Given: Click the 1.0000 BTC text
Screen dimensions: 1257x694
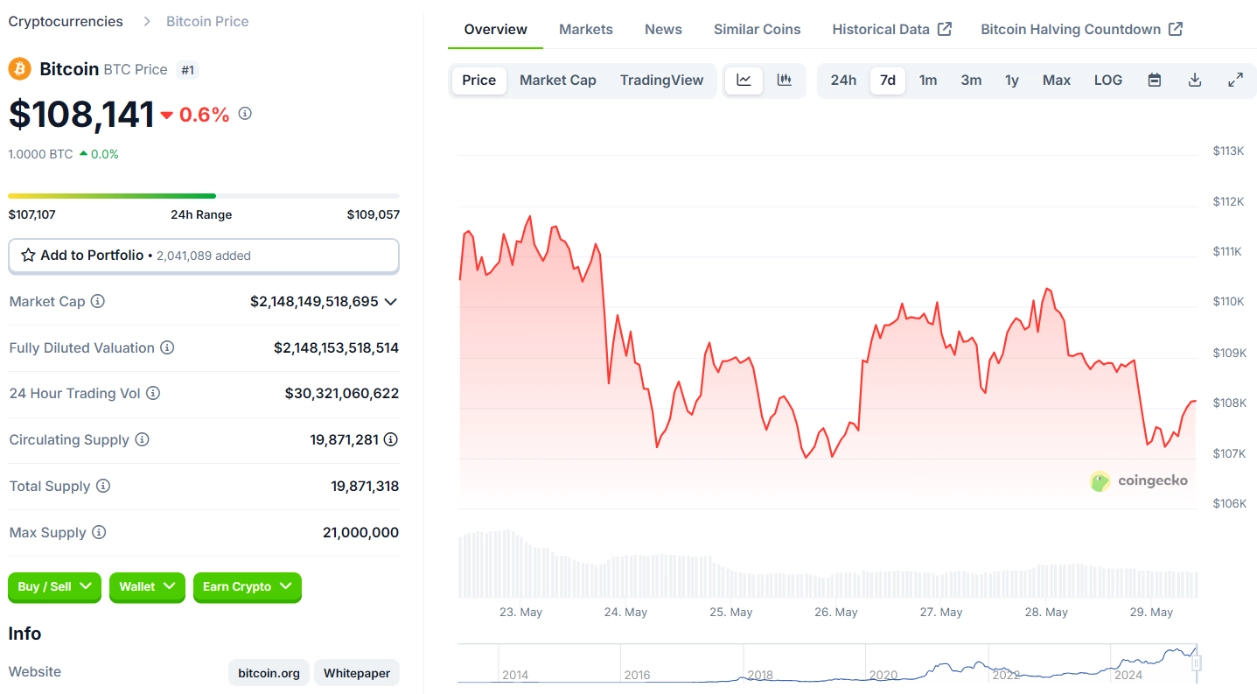Looking at the screenshot, I should (x=41, y=154).
